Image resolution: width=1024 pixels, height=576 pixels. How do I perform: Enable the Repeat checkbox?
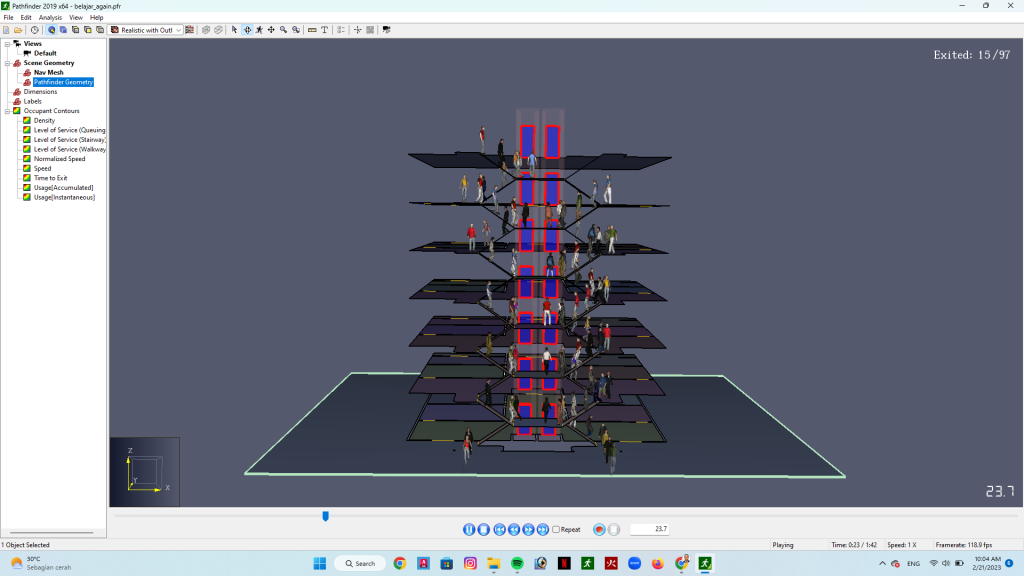tap(556, 529)
